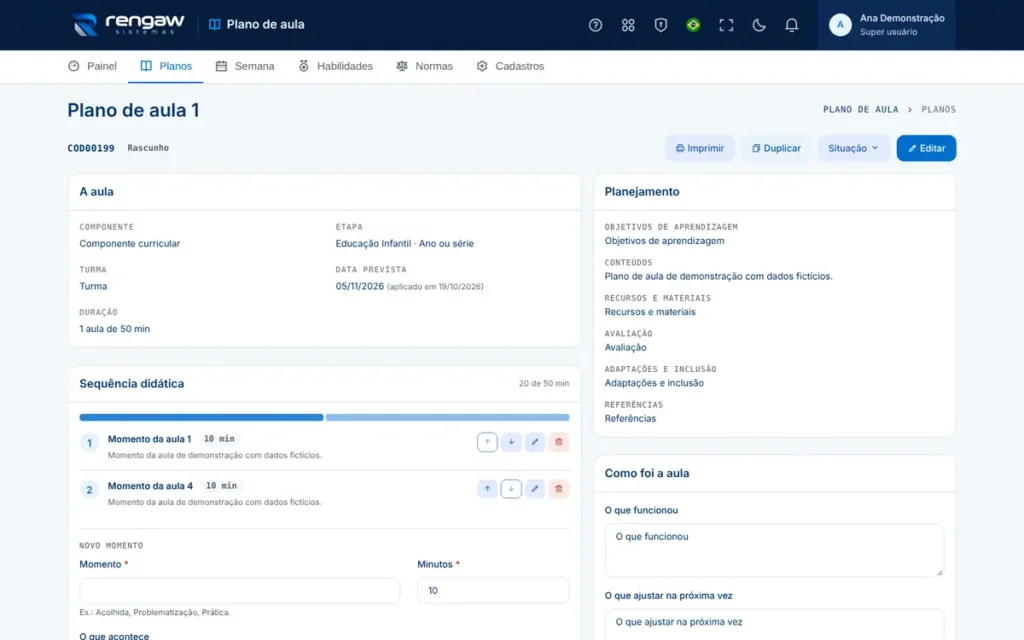The image size is (1024, 640).
Task: Open Plano de aula breadcrumb link
Action: coord(861,110)
